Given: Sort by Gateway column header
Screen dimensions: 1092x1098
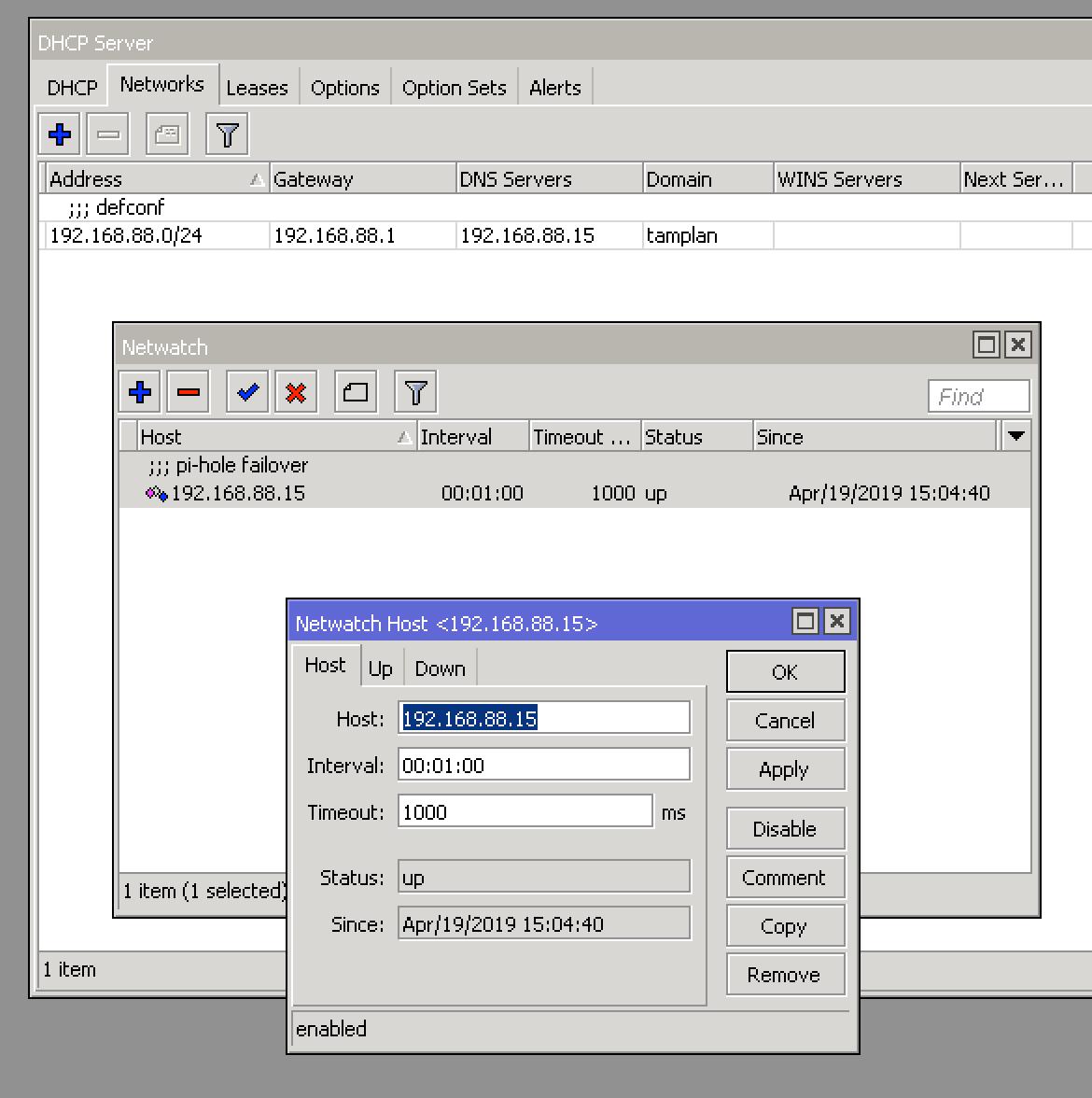Looking at the screenshot, I should (362, 179).
